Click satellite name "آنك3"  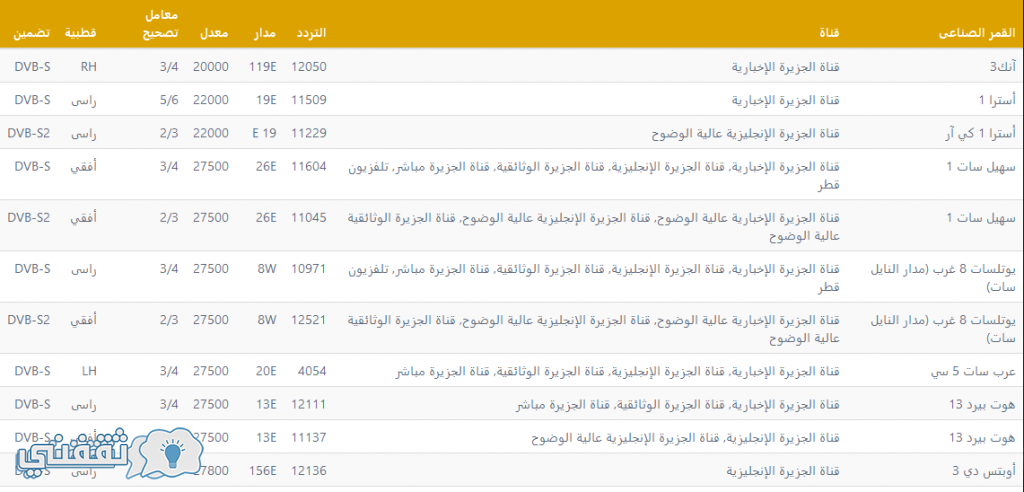pyautogui.click(x=1002, y=67)
